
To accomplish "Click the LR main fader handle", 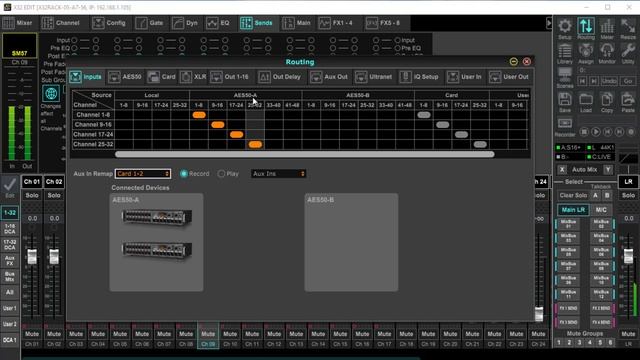I will [629, 256].
